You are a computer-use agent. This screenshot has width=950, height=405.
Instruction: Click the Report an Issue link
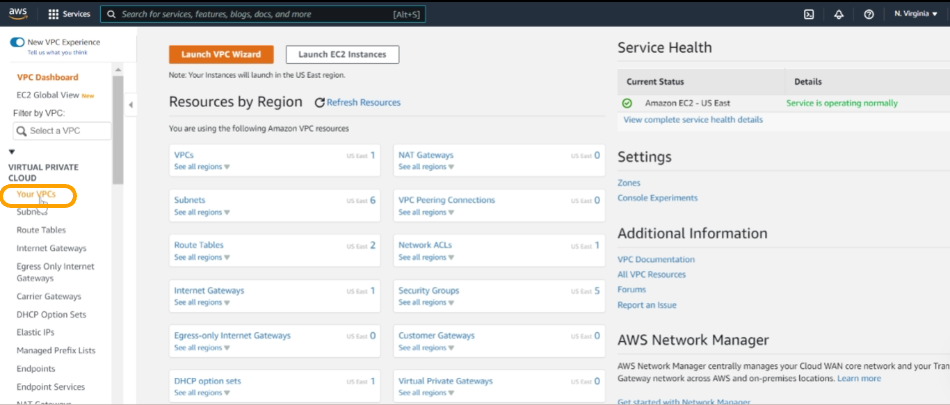tap(647, 305)
